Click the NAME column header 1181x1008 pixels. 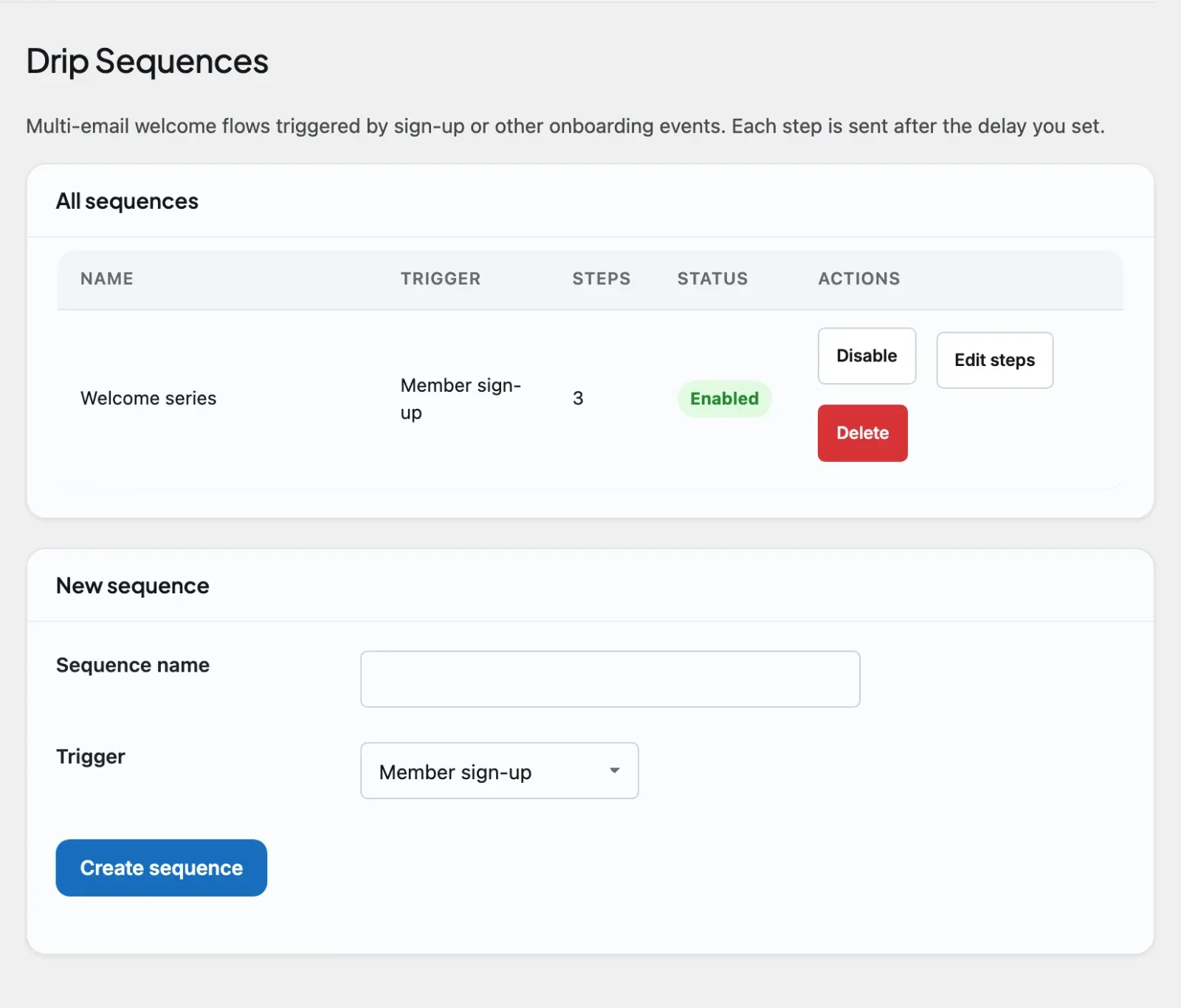point(107,279)
